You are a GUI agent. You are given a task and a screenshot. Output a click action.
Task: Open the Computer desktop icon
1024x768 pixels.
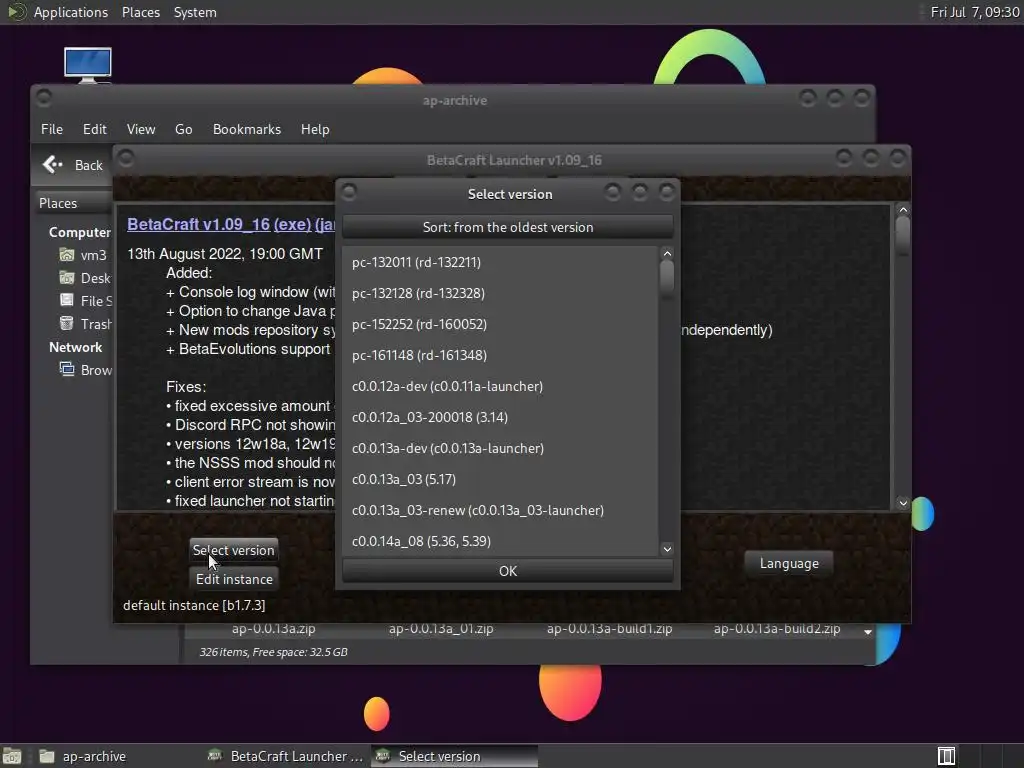click(x=88, y=65)
